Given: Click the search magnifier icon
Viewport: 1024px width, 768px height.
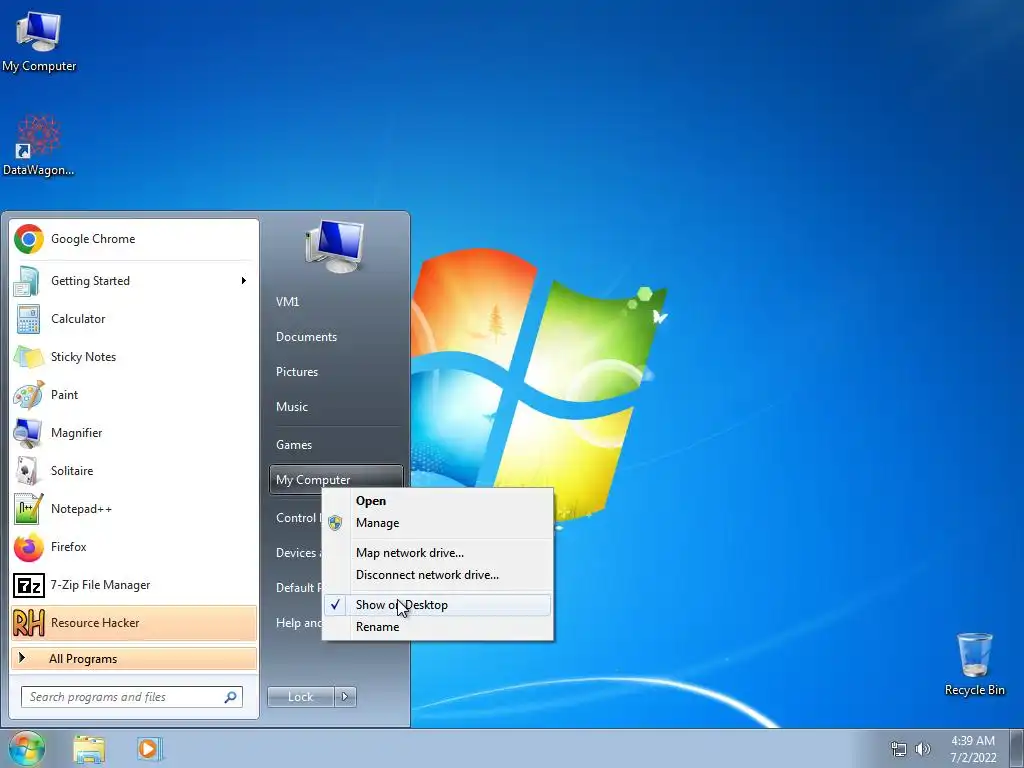Looking at the screenshot, I should [231, 697].
